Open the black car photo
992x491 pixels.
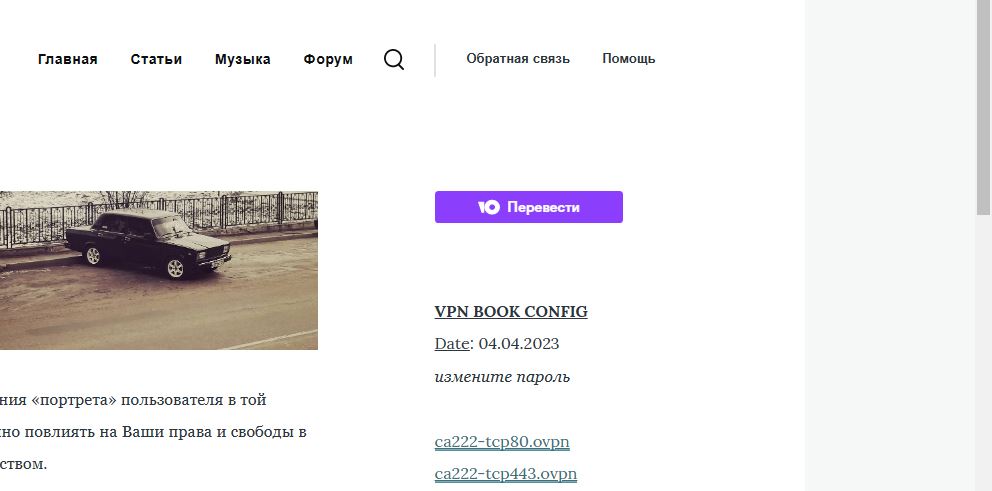(159, 270)
